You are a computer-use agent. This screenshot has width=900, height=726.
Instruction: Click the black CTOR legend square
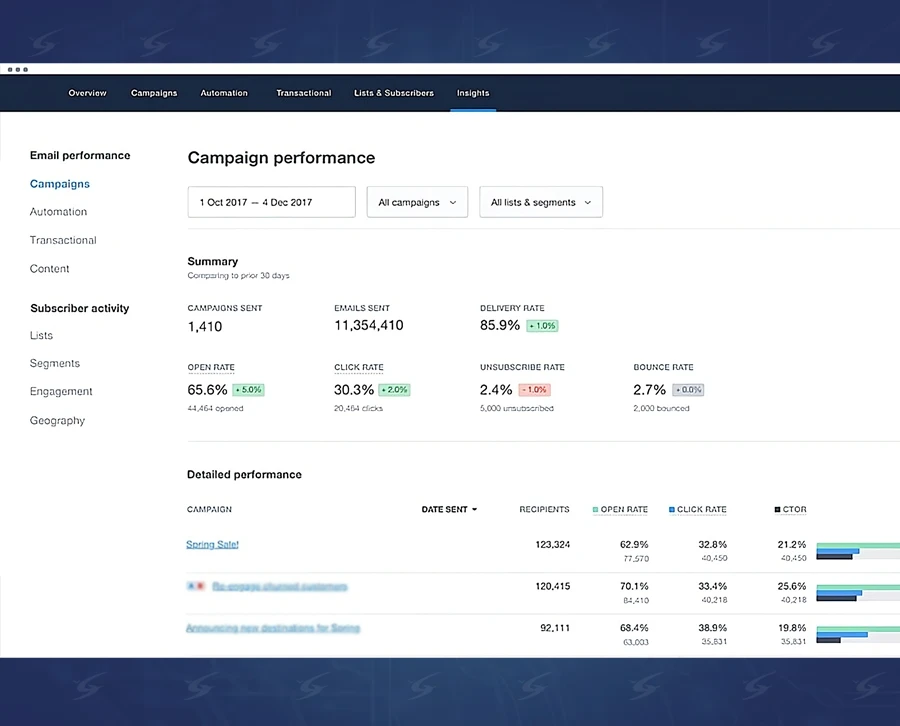[x=778, y=510]
